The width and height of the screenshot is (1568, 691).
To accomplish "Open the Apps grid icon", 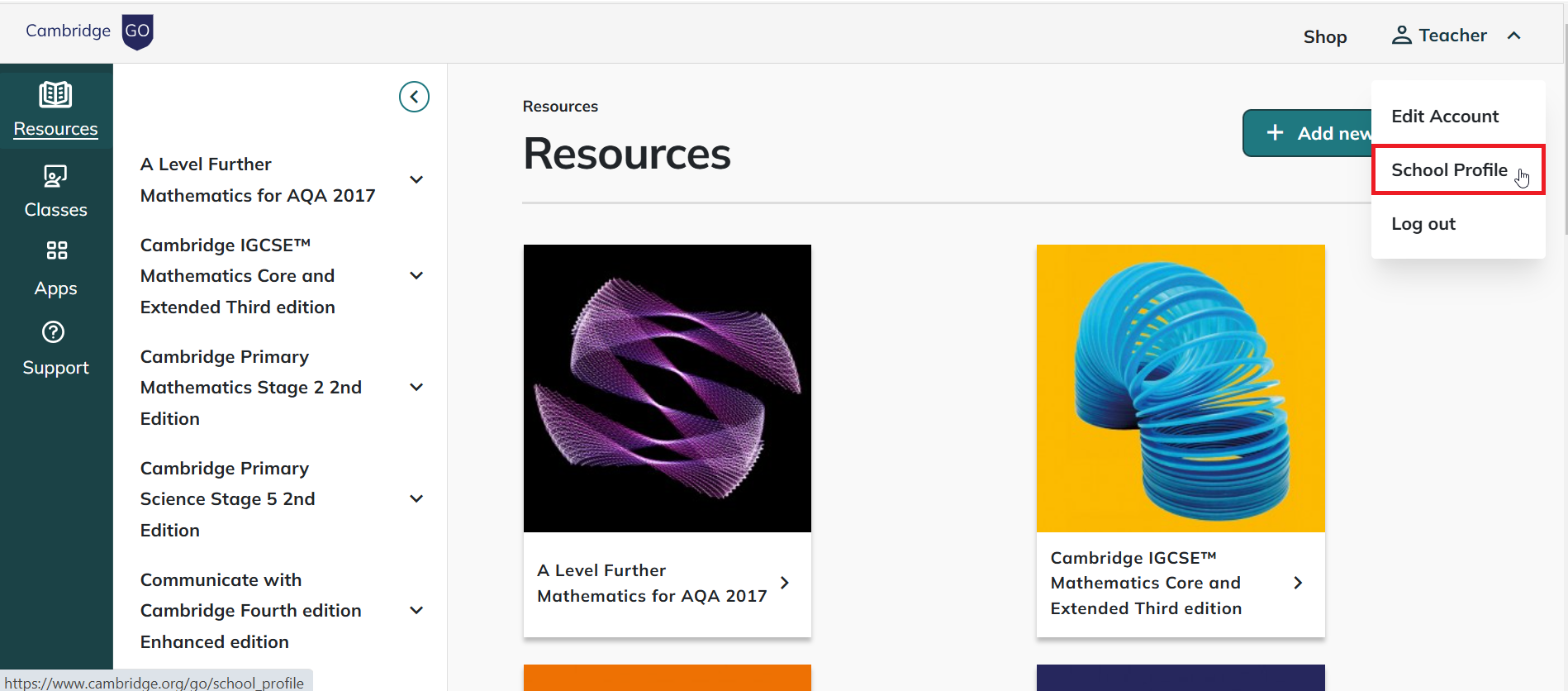I will pyautogui.click(x=56, y=250).
